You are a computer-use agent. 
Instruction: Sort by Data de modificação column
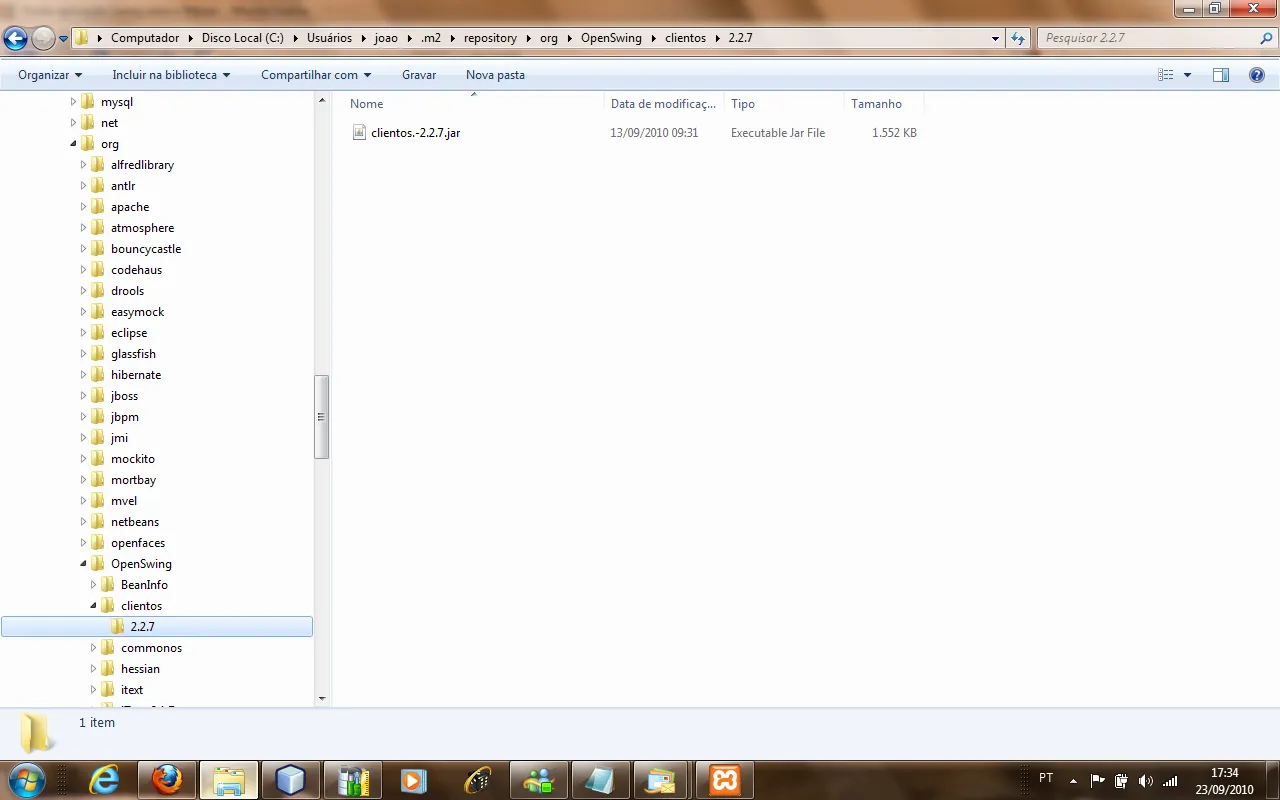click(x=664, y=104)
